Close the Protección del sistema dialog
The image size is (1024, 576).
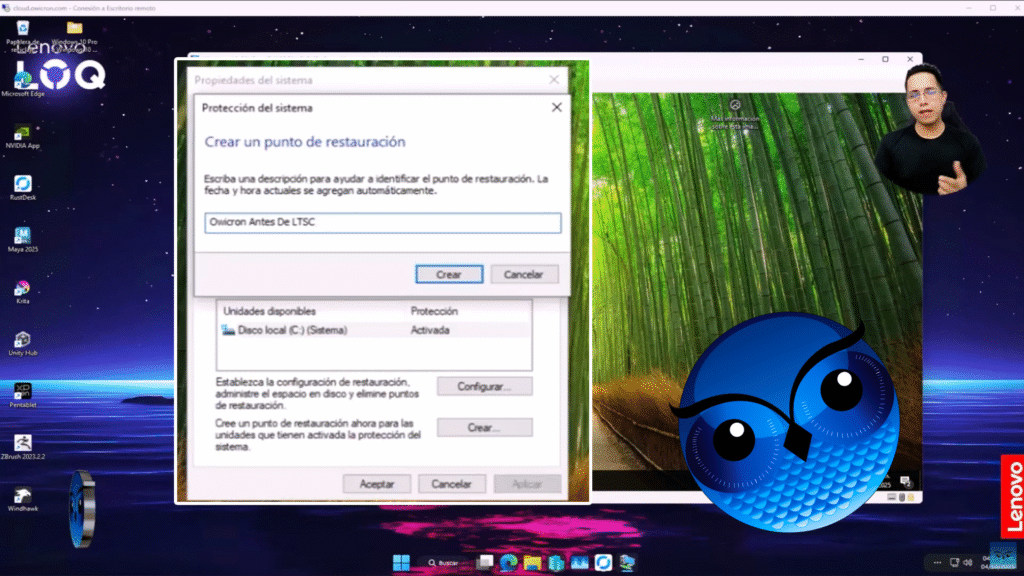click(x=556, y=107)
